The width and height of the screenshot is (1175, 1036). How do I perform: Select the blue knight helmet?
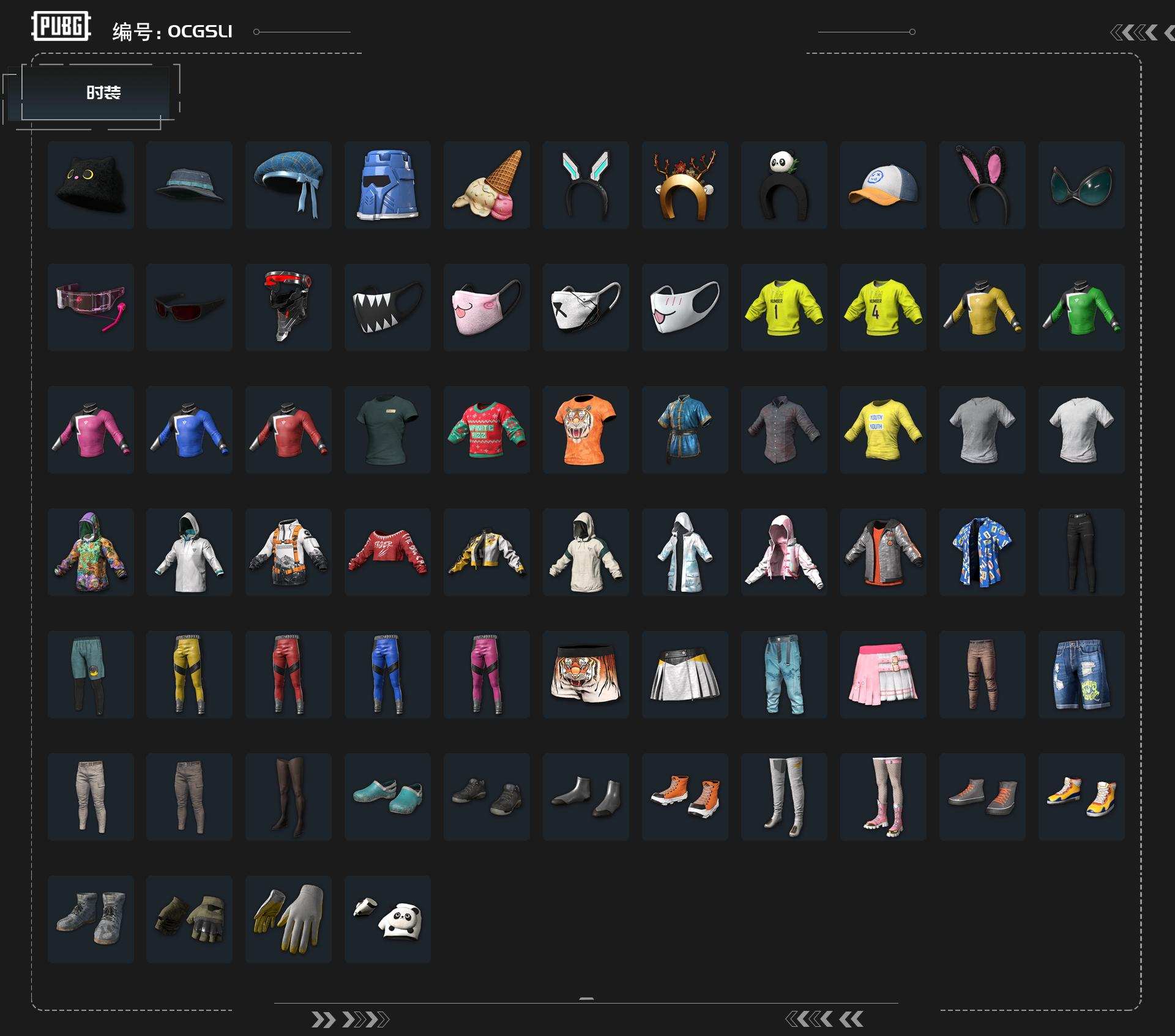387,185
